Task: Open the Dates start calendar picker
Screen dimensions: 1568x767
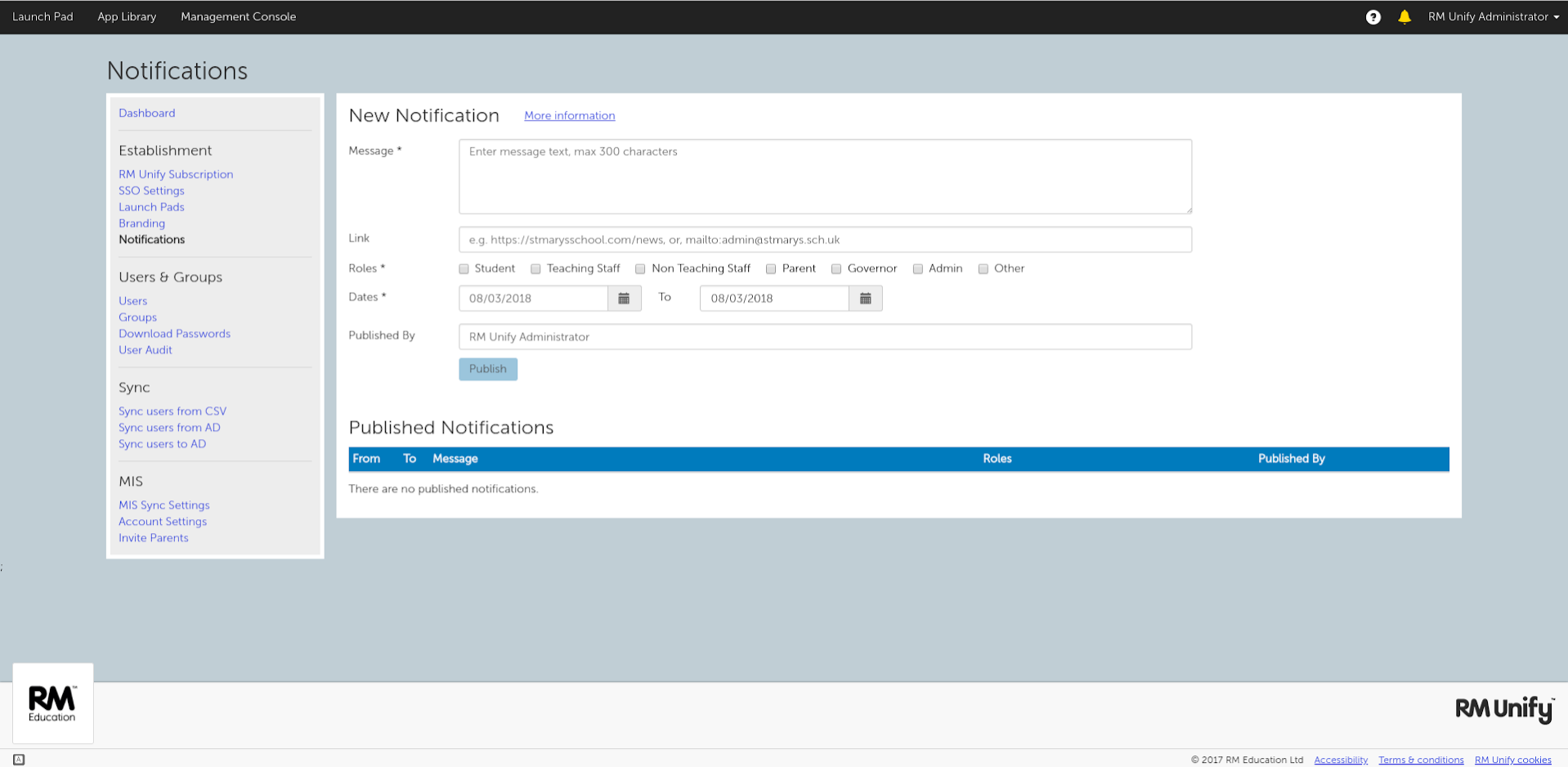Action: (624, 298)
